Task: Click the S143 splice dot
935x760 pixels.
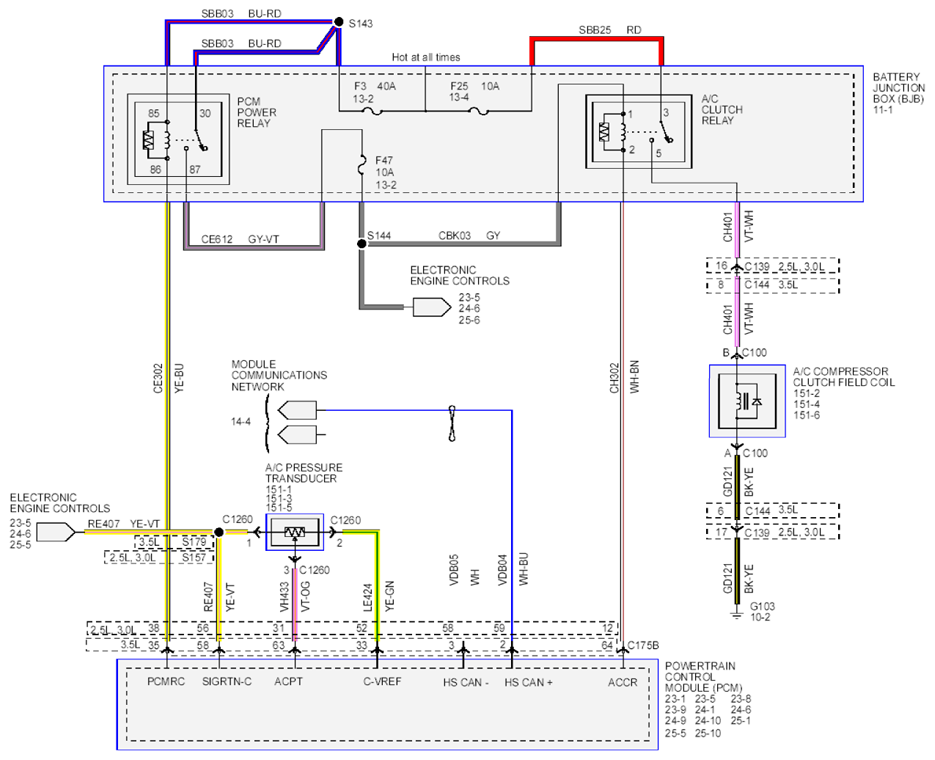Action: pyautogui.click(x=339, y=22)
